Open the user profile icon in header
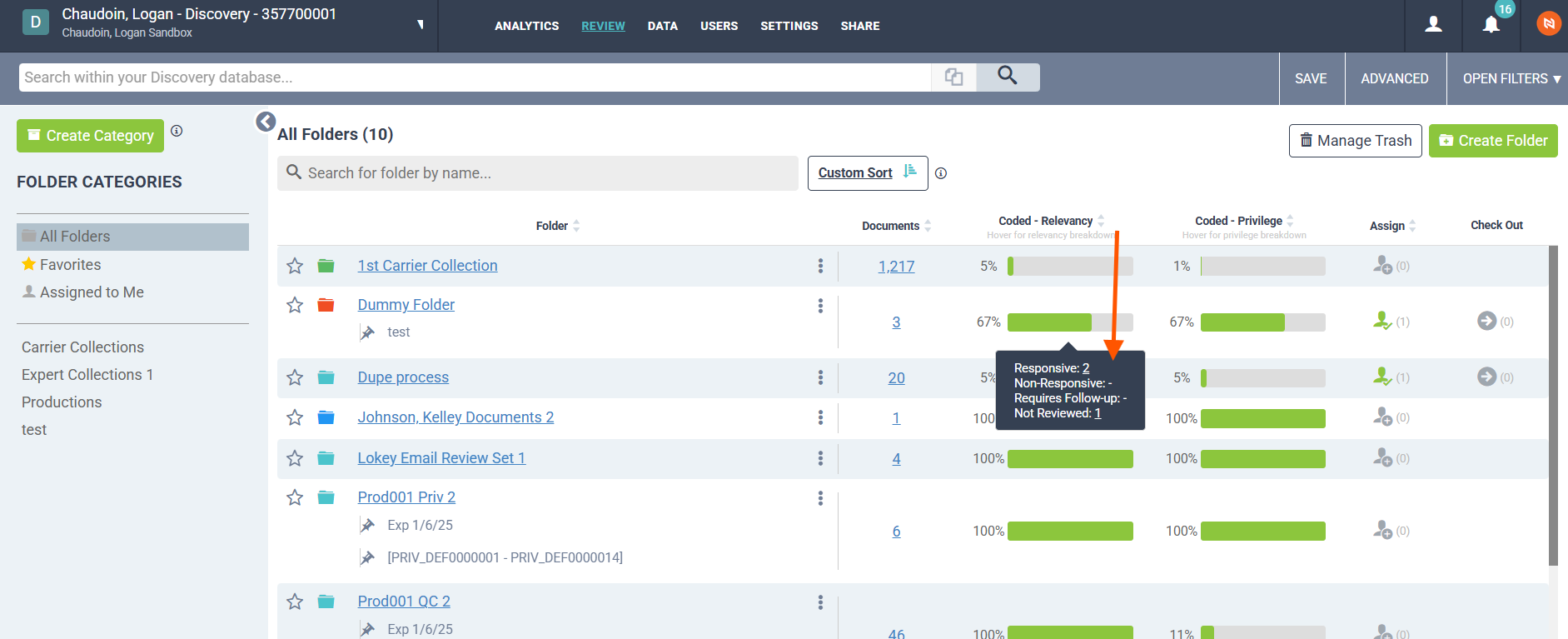 (x=1433, y=25)
